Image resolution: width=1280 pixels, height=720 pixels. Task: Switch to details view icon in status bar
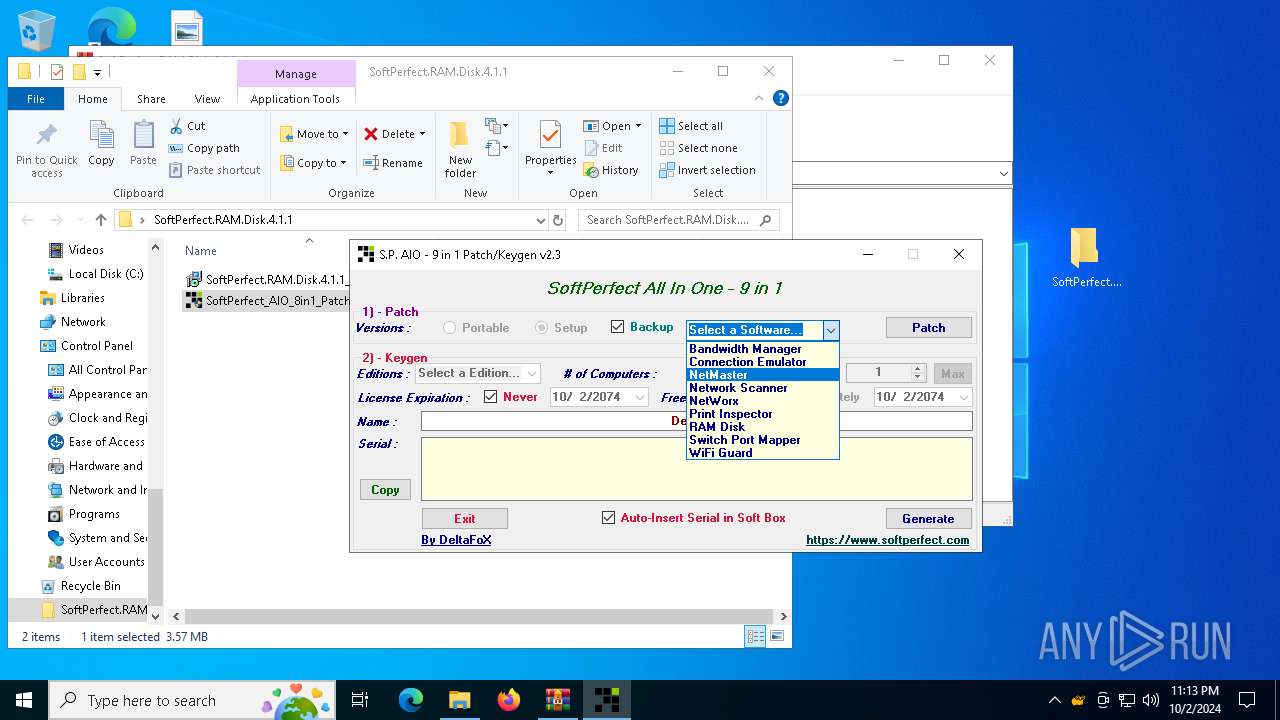[755, 636]
